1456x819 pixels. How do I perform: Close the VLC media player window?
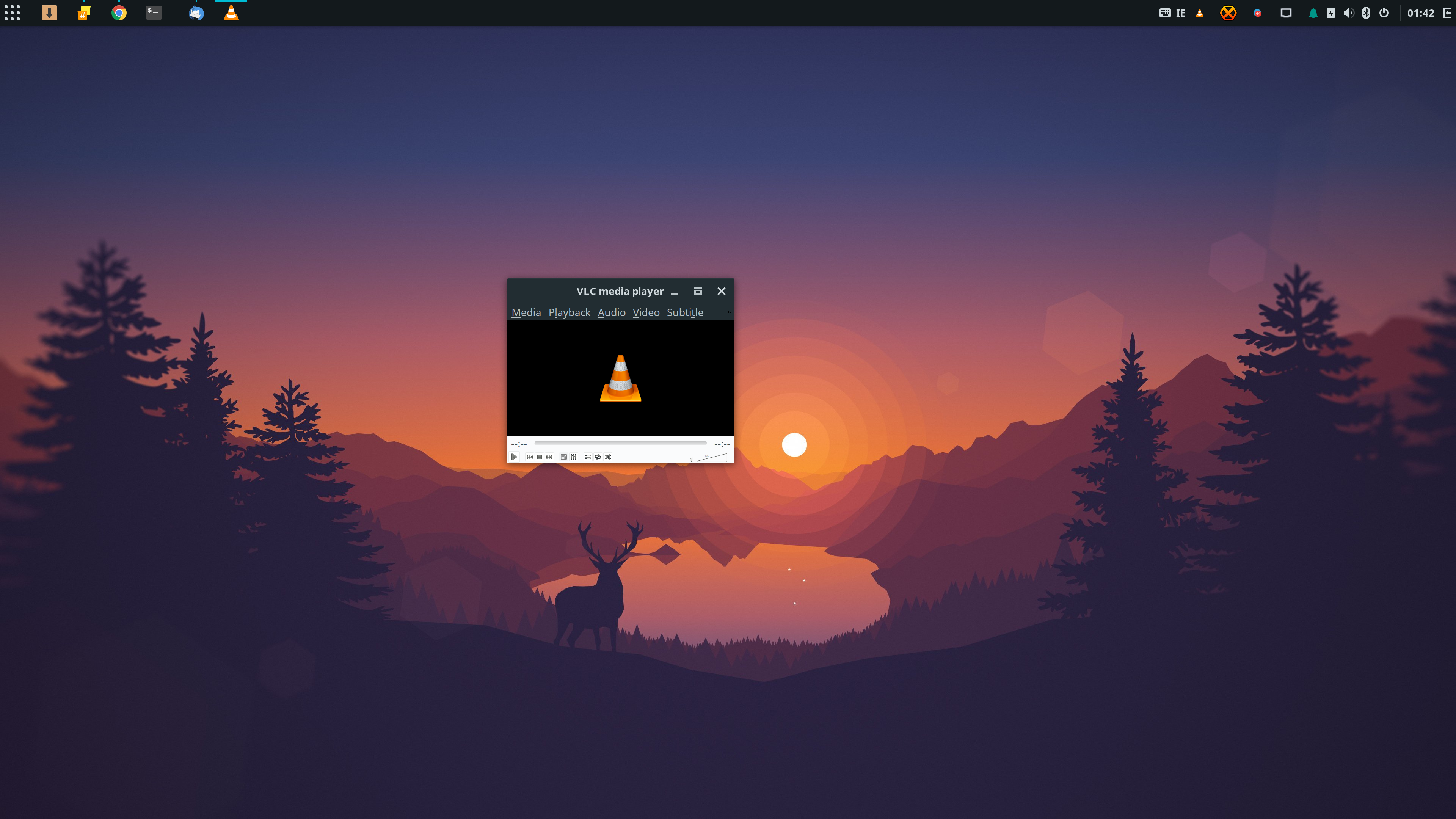coord(721,291)
